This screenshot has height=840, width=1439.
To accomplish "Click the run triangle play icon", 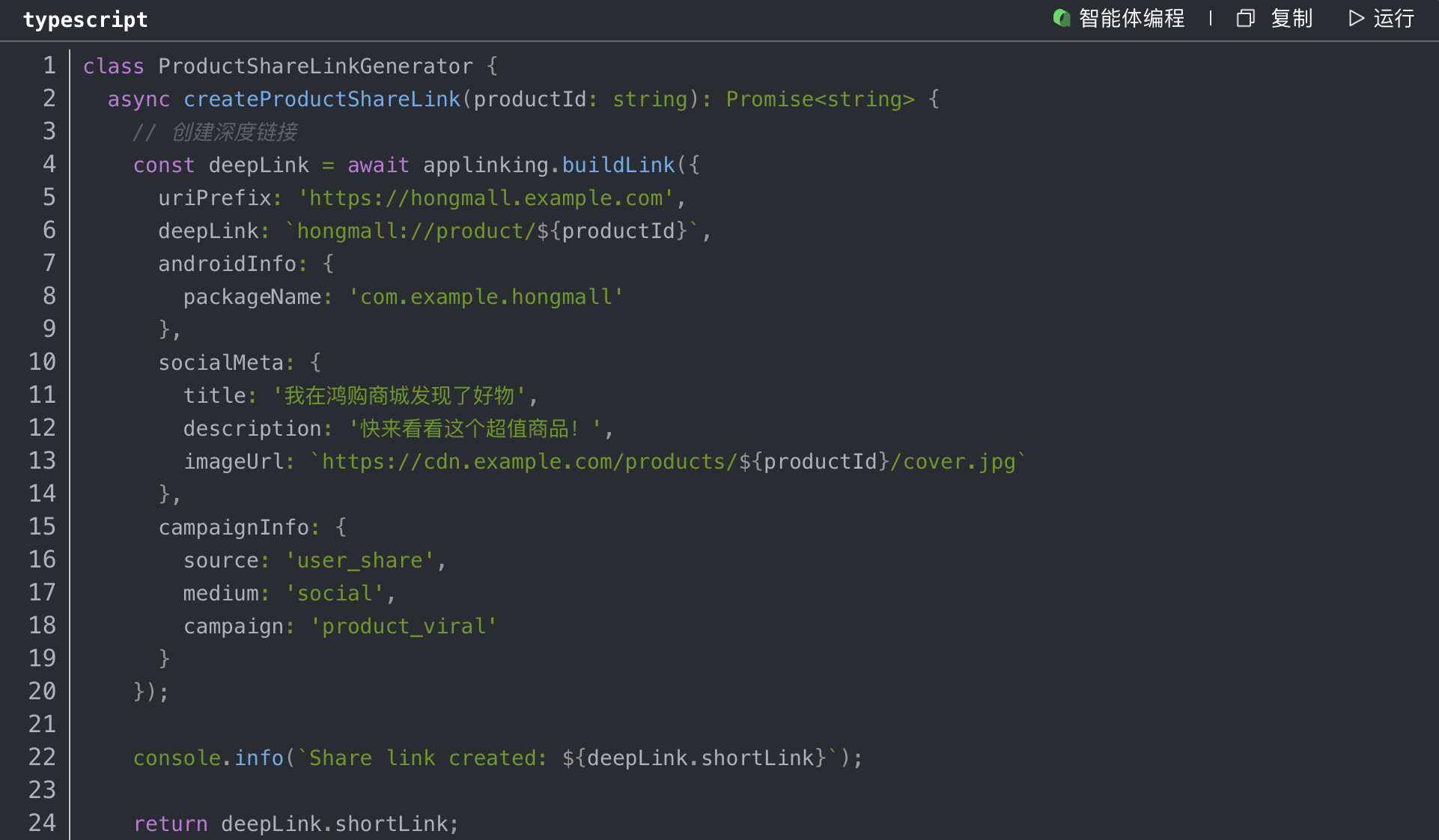I will [1356, 18].
